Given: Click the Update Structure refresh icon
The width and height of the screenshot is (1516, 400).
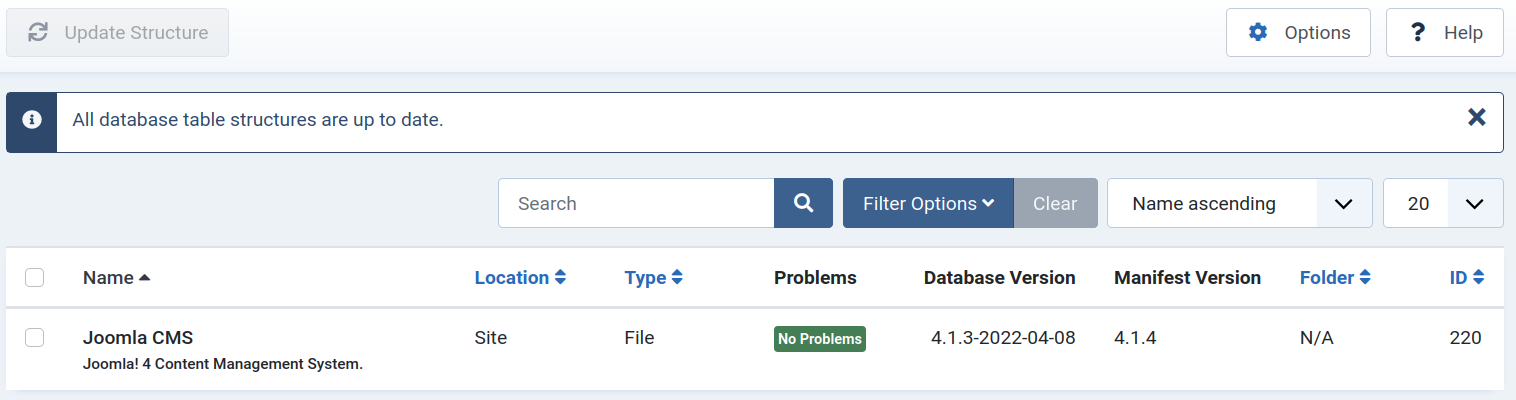Looking at the screenshot, I should pos(38,33).
